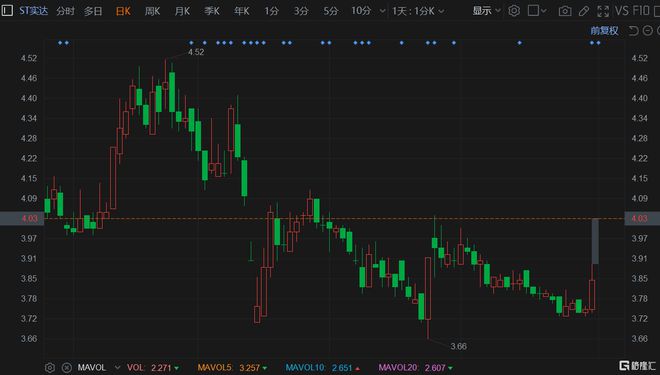Click the latest grey candlestick at 4.03
The width and height of the screenshot is (660, 375).
coord(595,241)
